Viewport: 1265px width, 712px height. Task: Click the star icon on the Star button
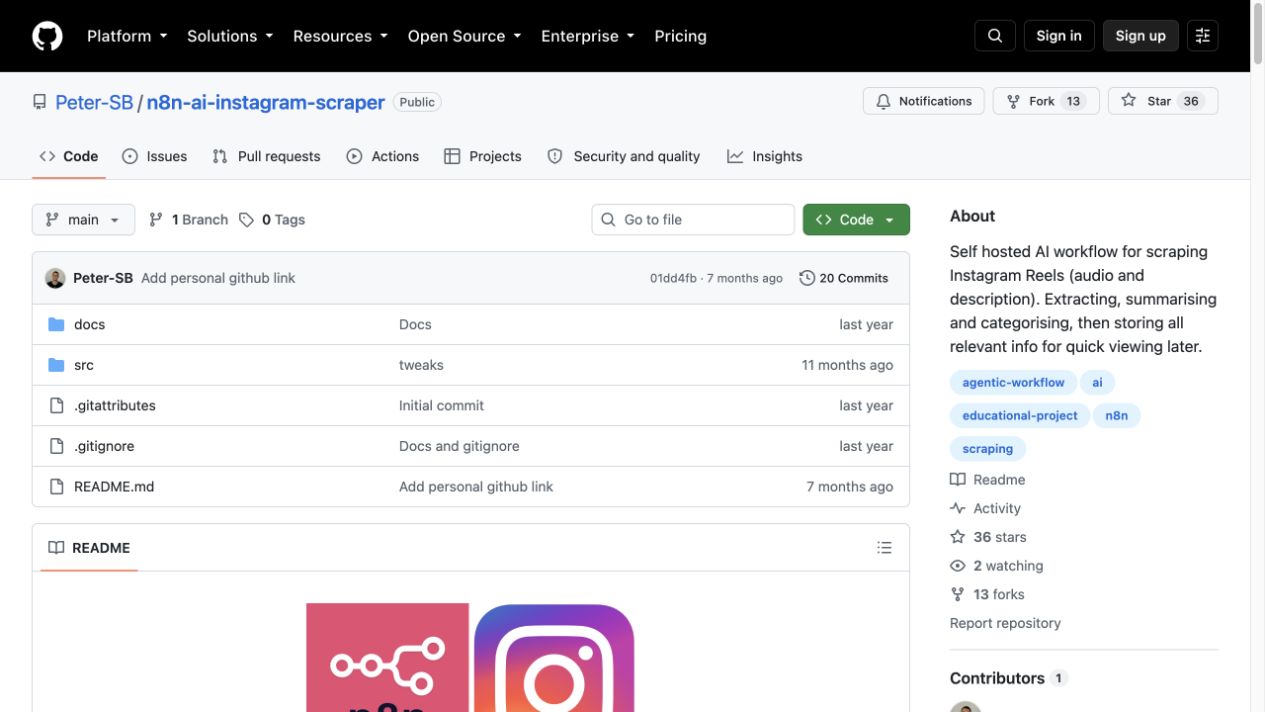click(1129, 101)
